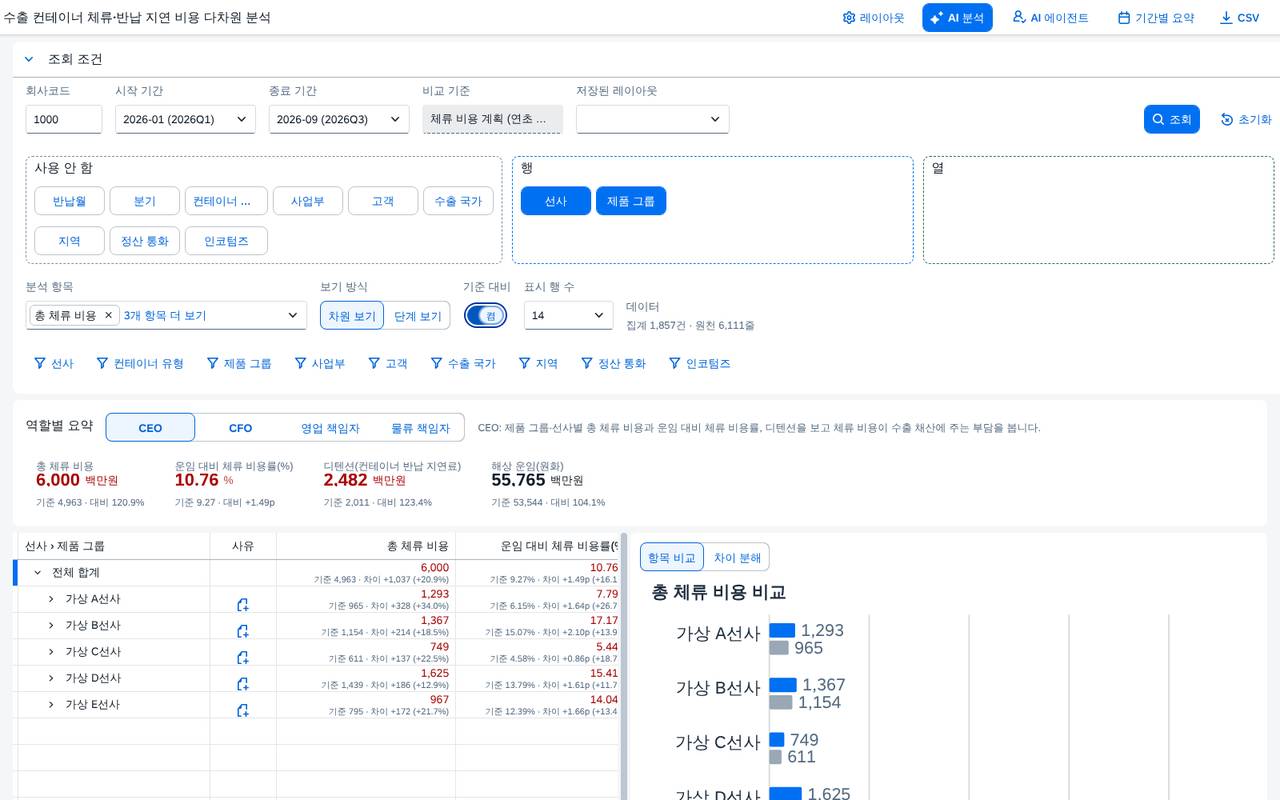This screenshot has height=800, width=1280.
Task: Reset conditions with 초기화
Action: [1246, 119]
